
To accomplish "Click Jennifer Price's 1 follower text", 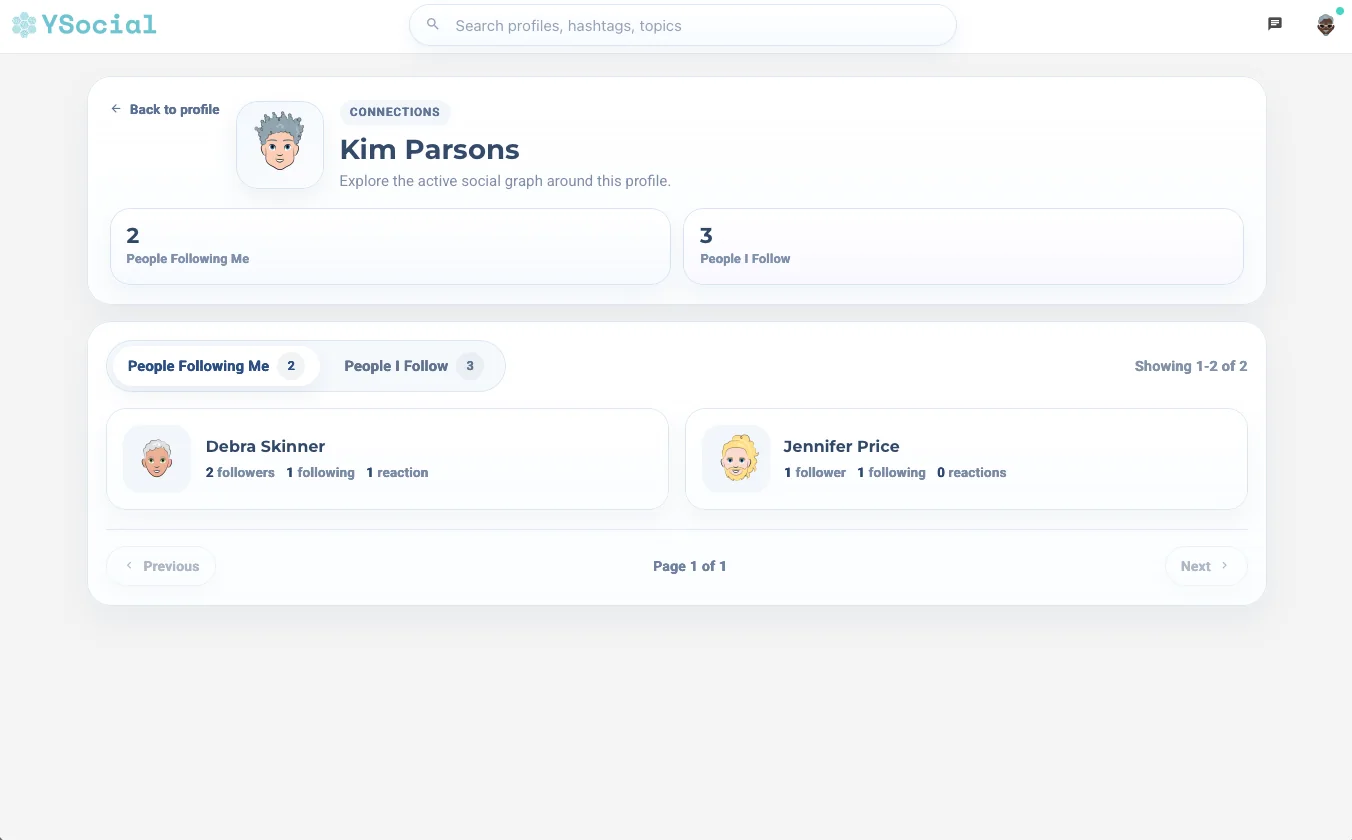I will (815, 472).
